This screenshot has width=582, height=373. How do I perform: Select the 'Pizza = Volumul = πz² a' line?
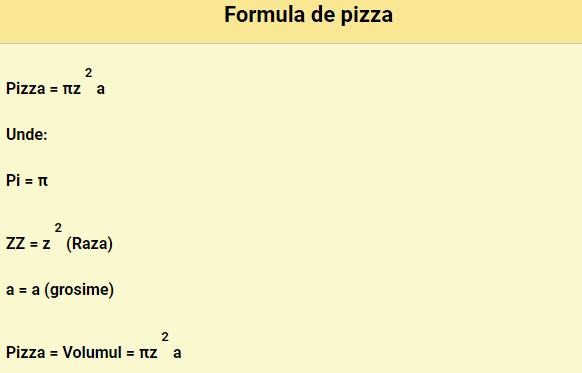tap(94, 346)
